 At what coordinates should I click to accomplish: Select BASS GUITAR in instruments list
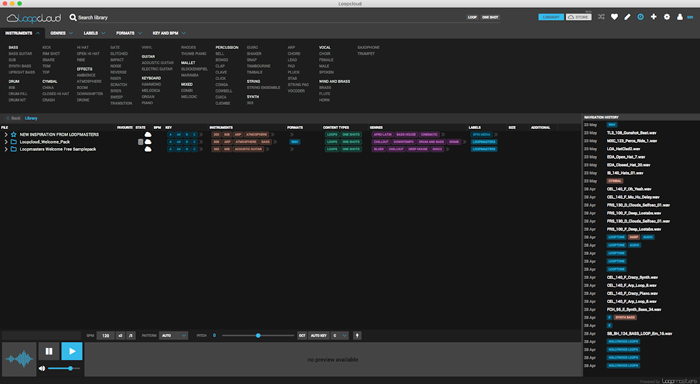click(x=20, y=54)
